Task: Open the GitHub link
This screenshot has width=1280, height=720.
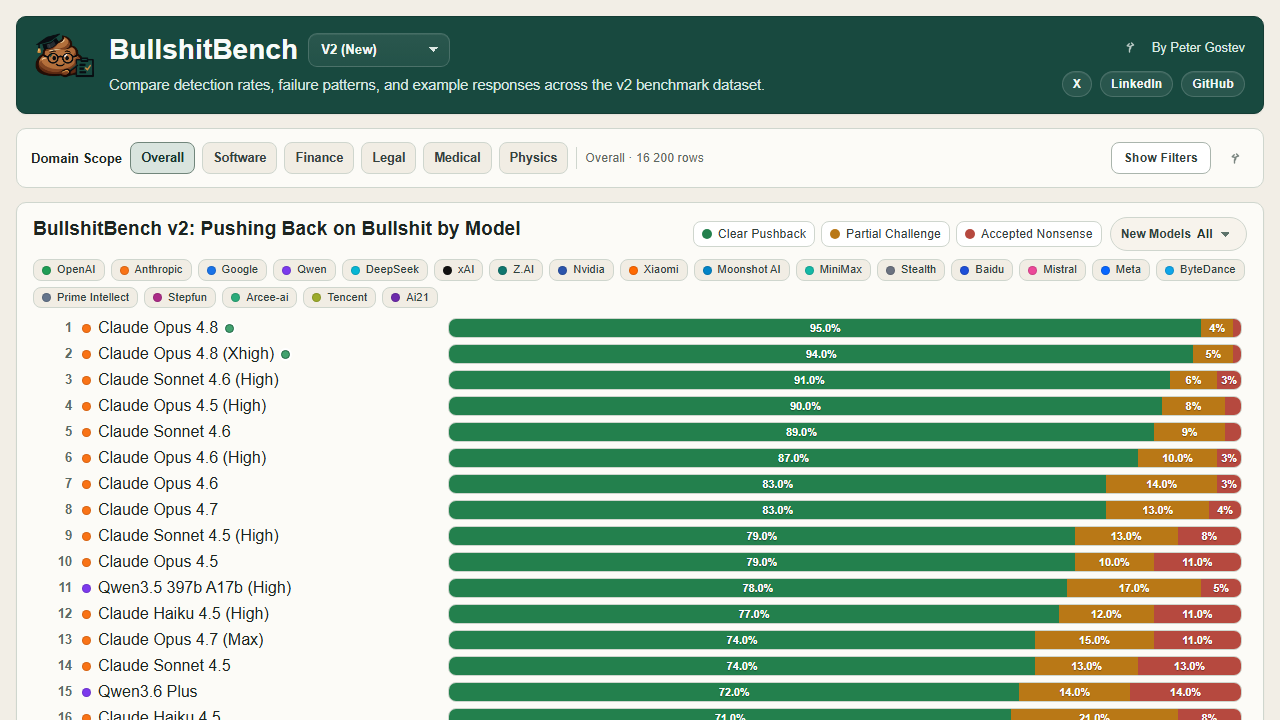Action: click(x=1213, y=84)
